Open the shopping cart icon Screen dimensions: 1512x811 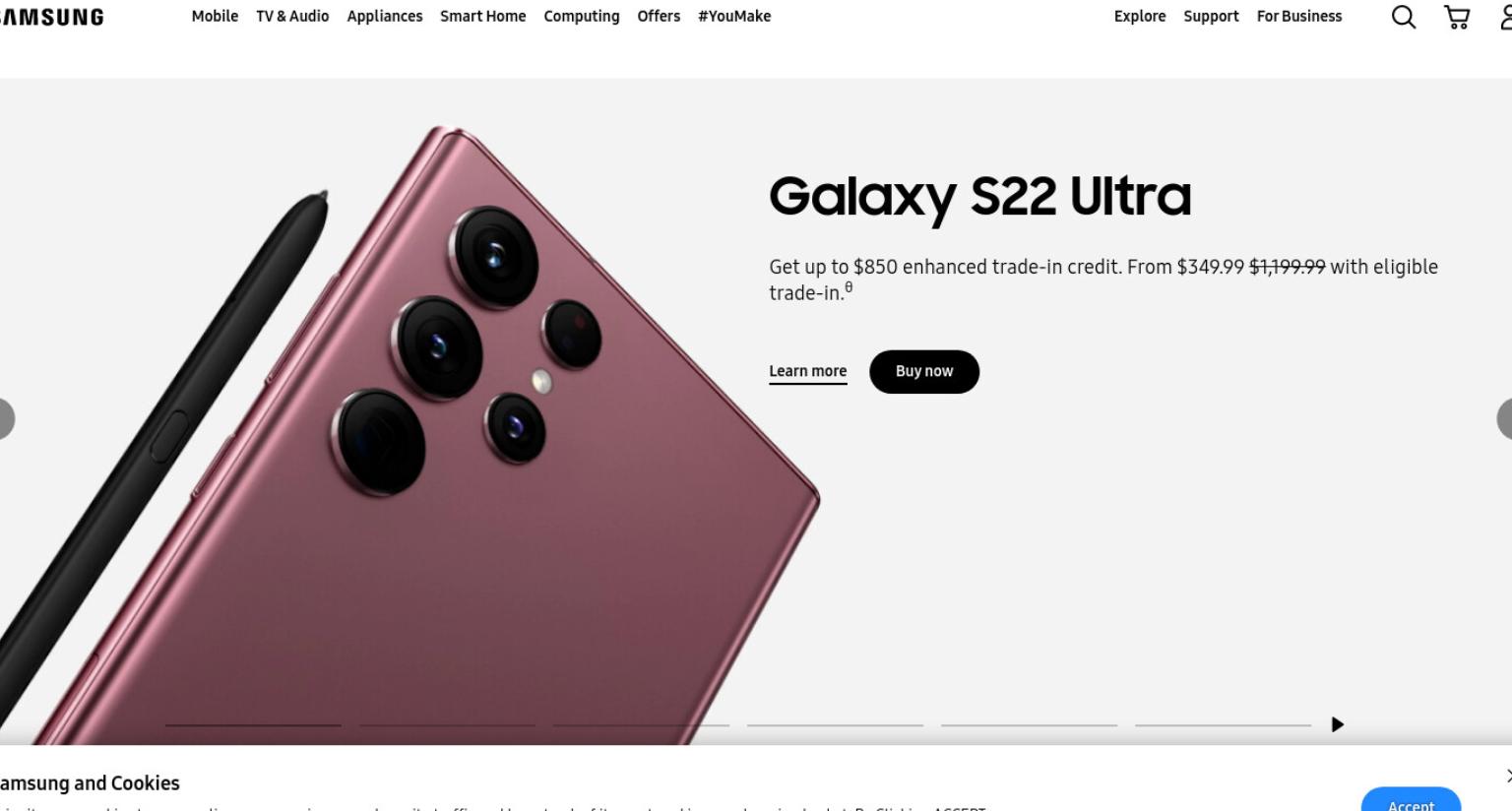point(1457,17)
